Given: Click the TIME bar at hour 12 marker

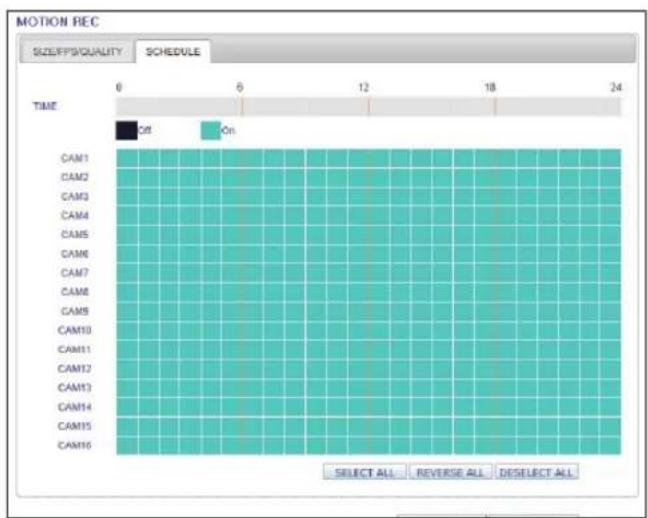Looking at the screenshot, I should tap(368, 107).
